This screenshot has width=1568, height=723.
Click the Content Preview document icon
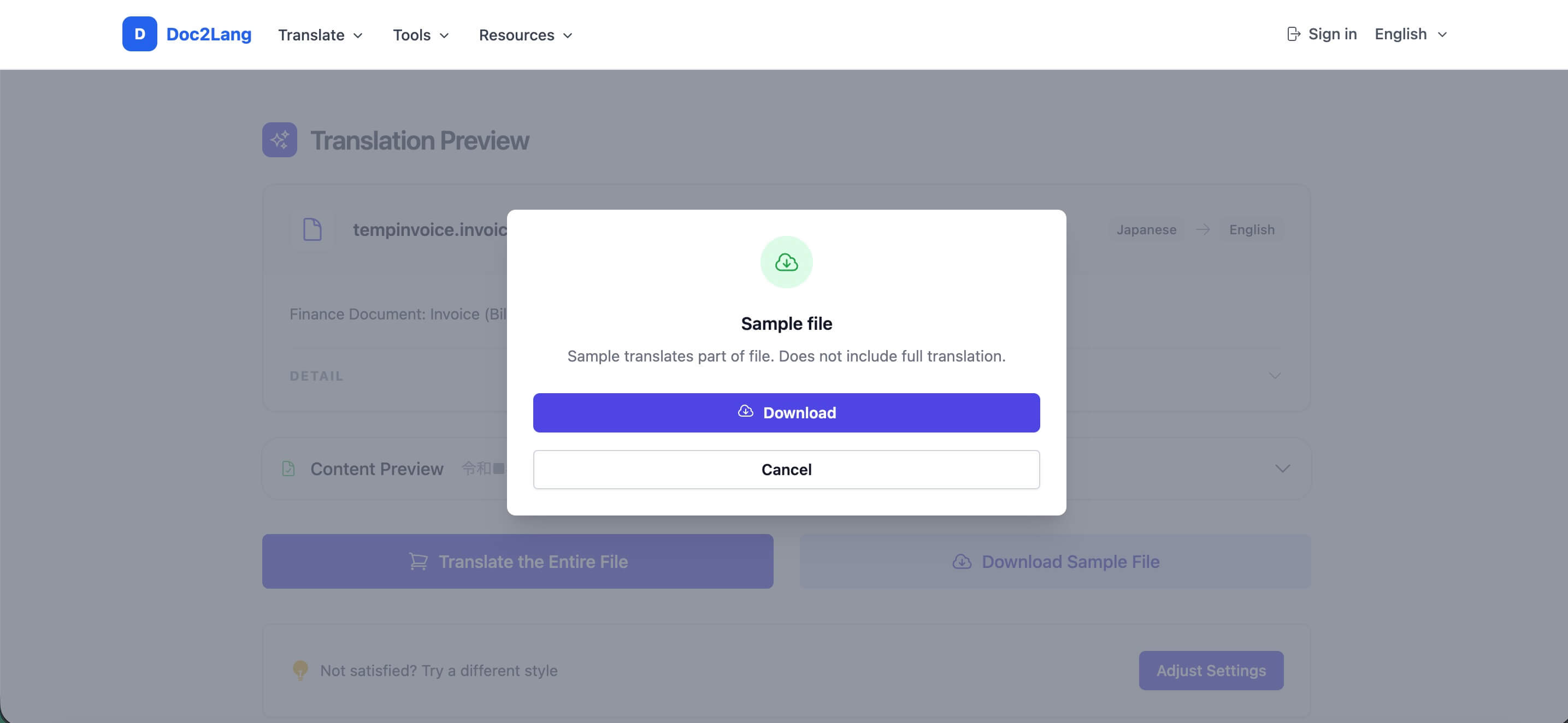(x=288, y=469)
